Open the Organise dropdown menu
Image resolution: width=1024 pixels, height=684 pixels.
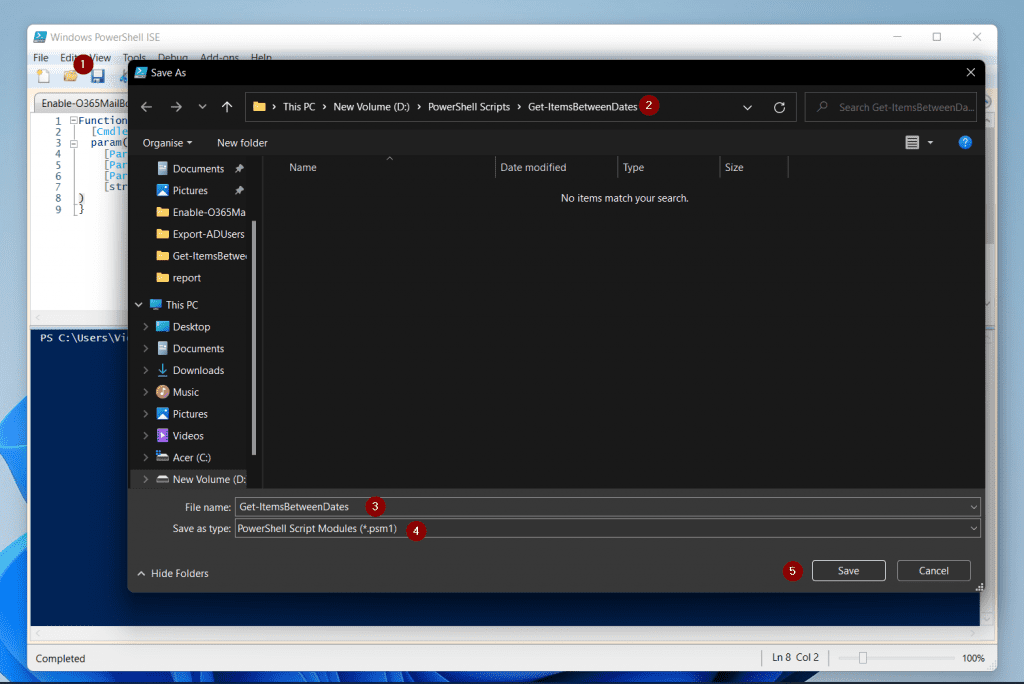[x=167, y=143]
